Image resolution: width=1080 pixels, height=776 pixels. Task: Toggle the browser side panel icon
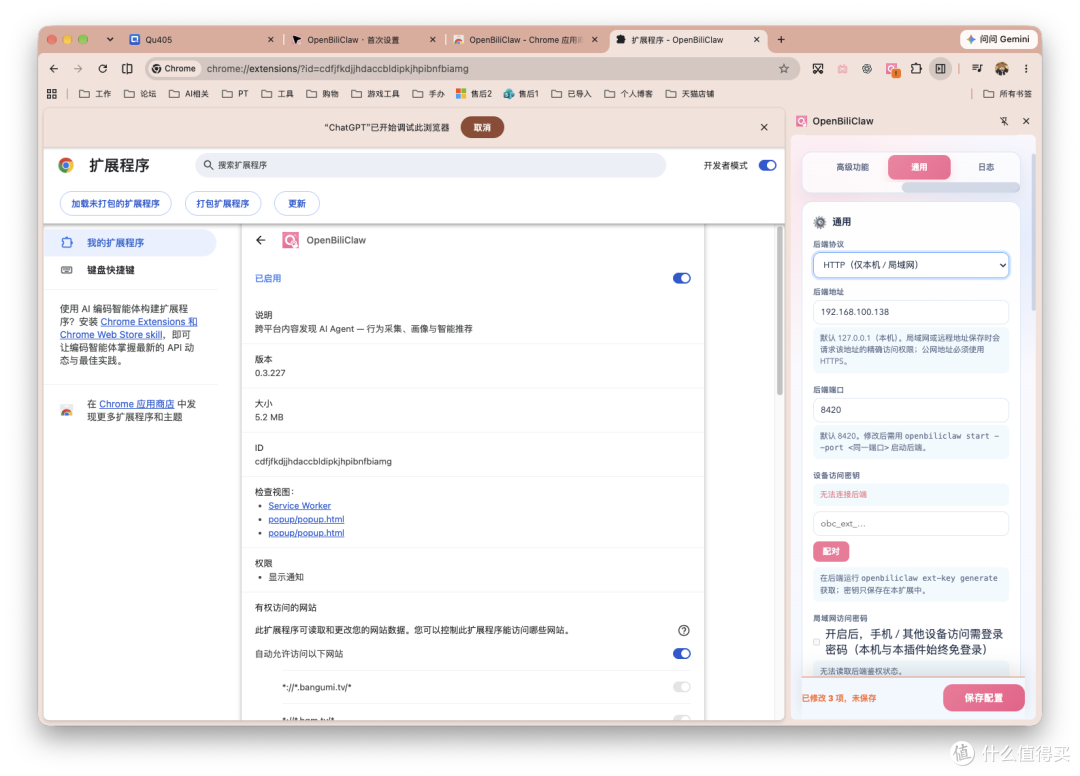point(940,69)
